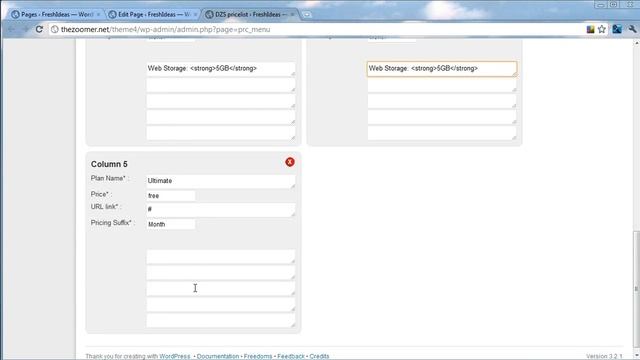
Task: Open the Freedoms footer link
Action: (258, 356)
